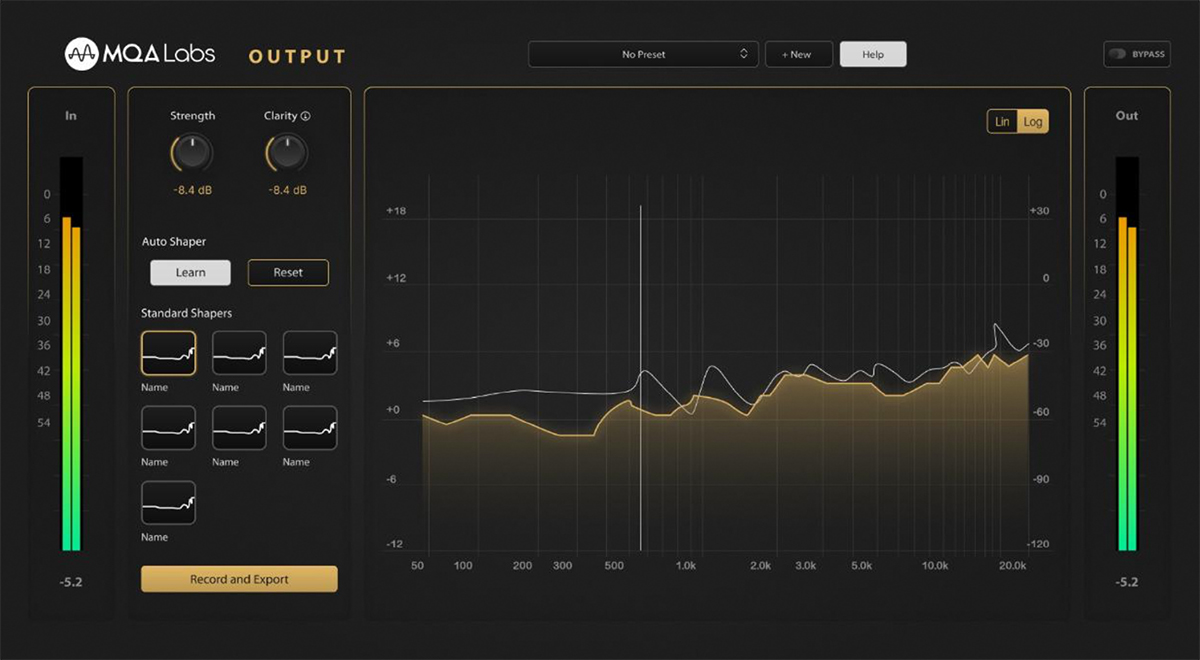The height and width of the screenshot is (660, 1200).
Task: Open the No Preset dropdown
Action: pos(642,54)
